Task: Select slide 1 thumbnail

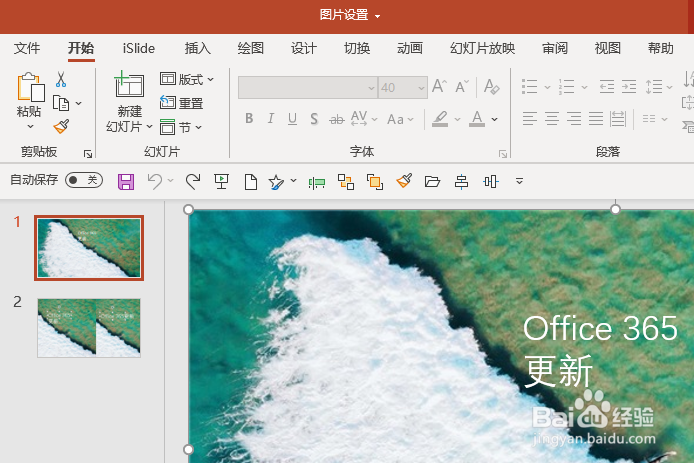Action: tap(89, 248)
